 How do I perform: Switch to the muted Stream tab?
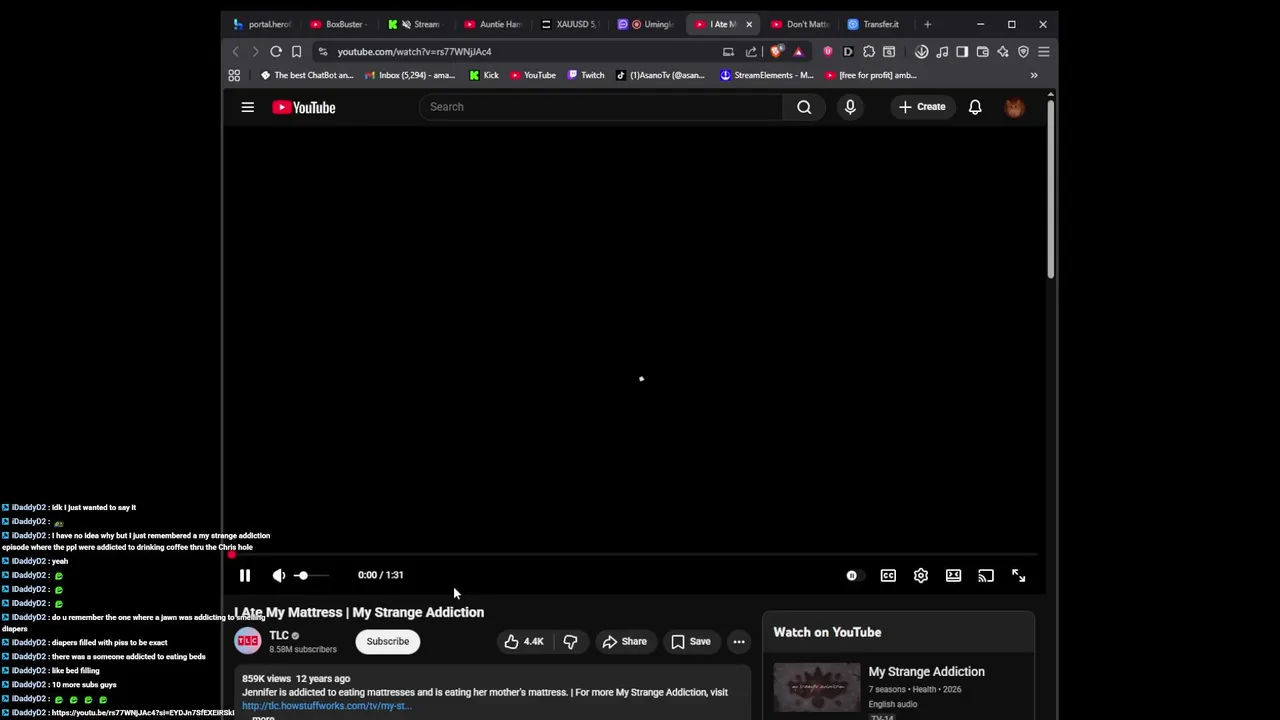click(x=417, y=24)
